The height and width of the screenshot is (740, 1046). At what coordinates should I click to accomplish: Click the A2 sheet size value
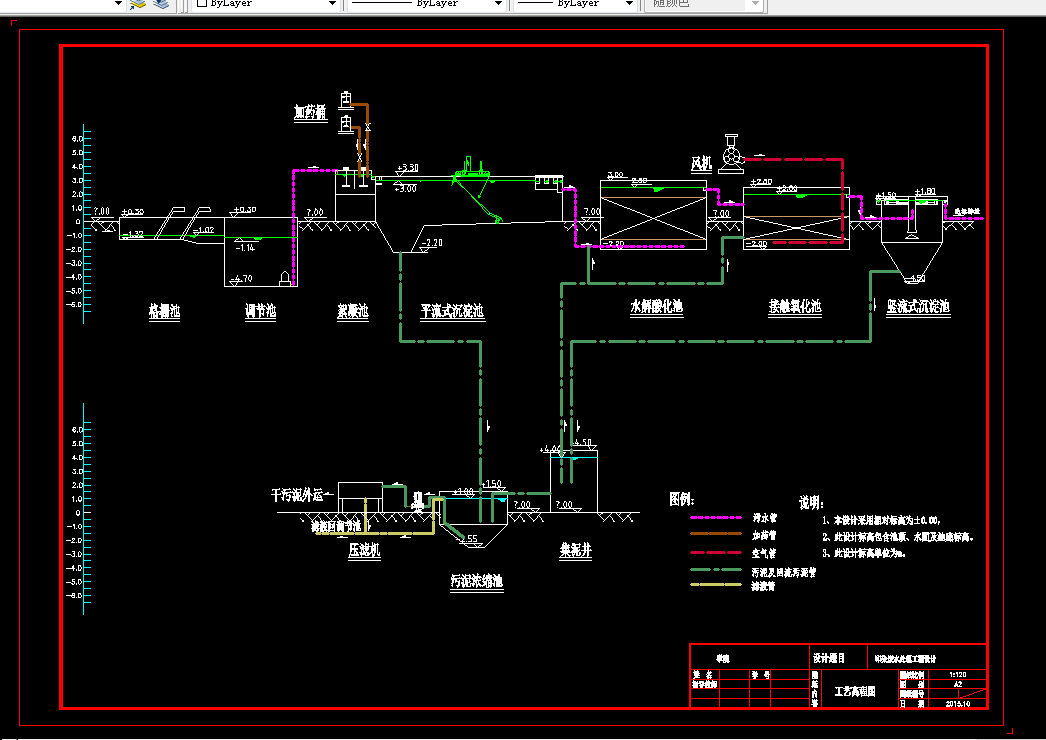point(958,685)
